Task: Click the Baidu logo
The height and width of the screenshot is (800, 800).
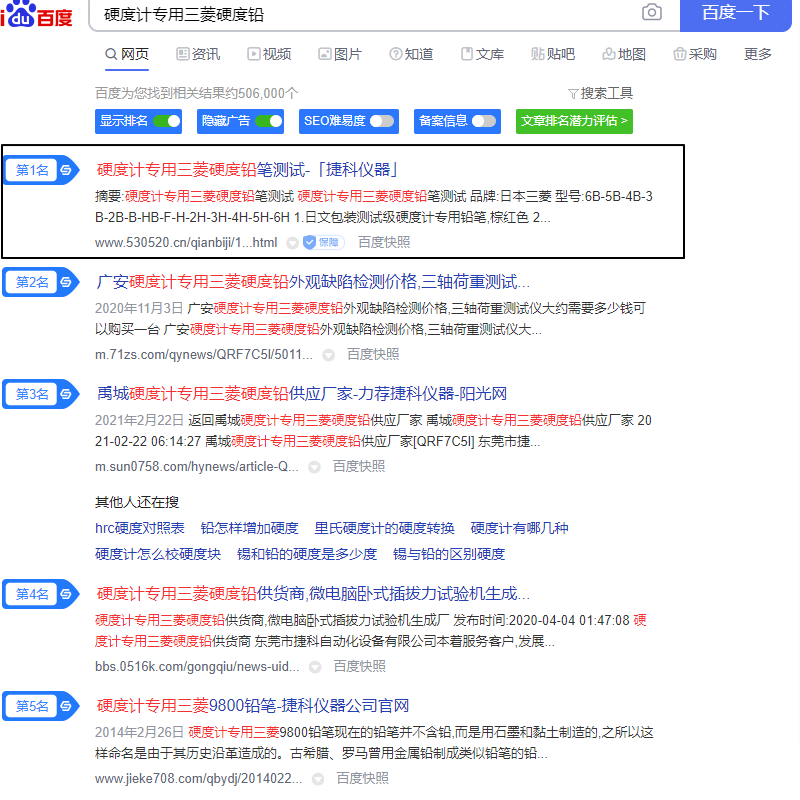Action: tap(37, 15)
